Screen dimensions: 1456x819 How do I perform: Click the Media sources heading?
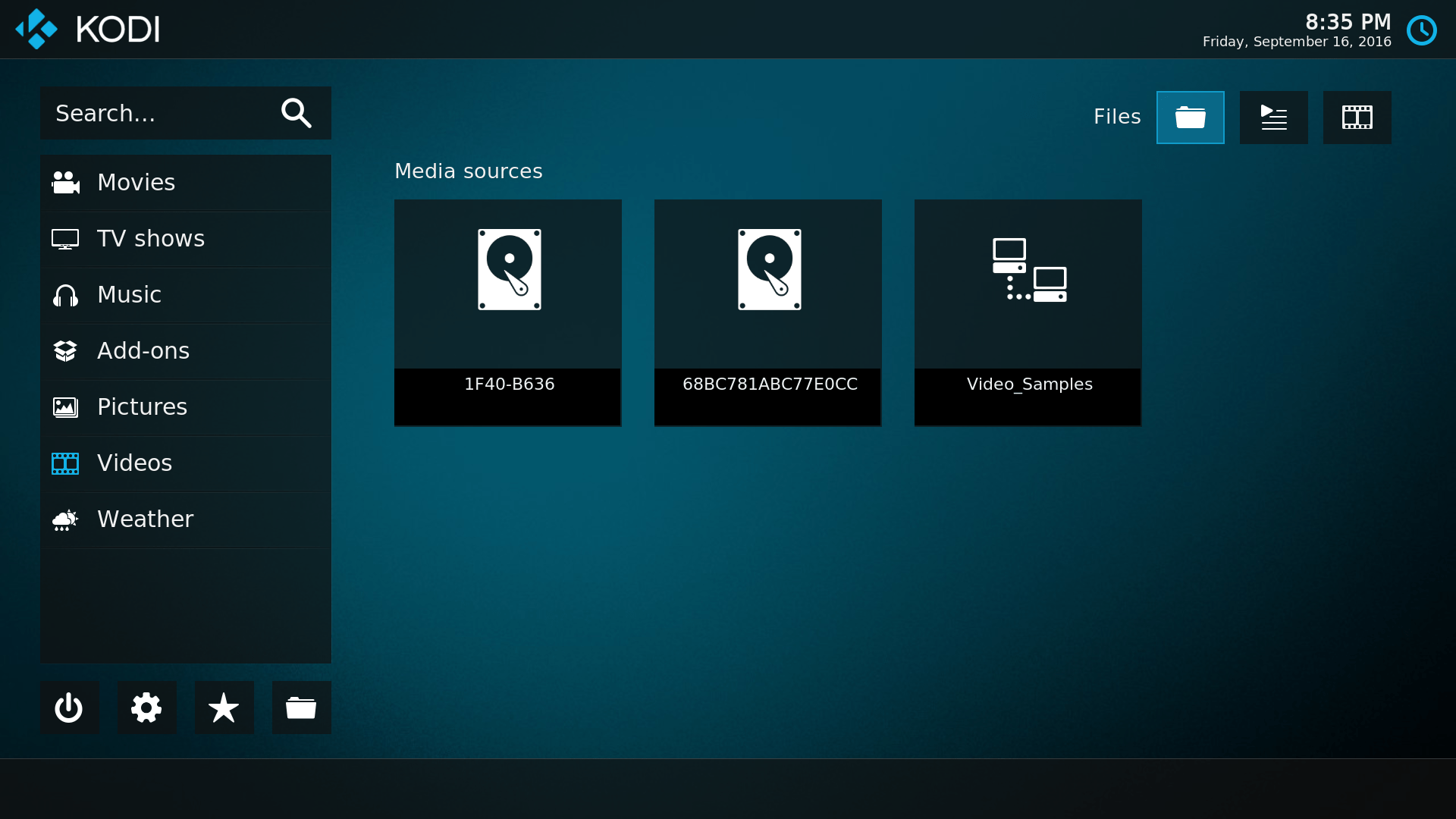(x=468, y=171)
